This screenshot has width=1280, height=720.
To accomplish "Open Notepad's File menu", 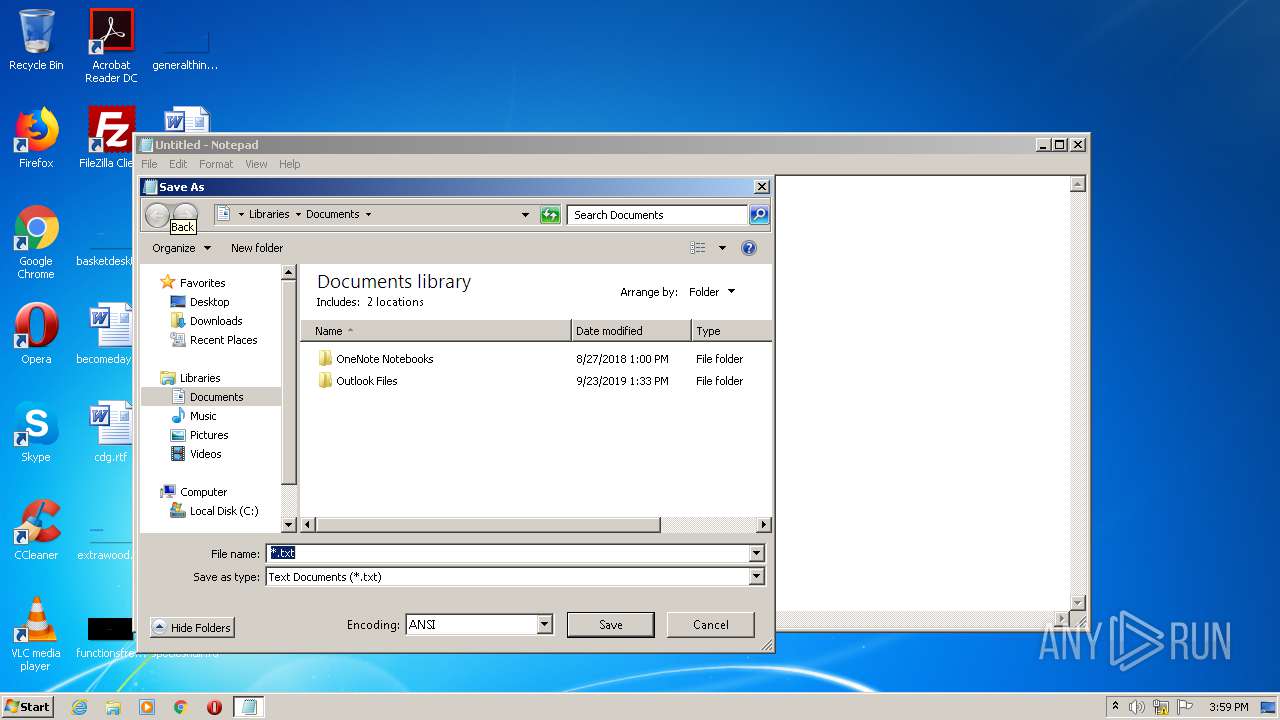I will pyautogui.click(x=149, y=164).
